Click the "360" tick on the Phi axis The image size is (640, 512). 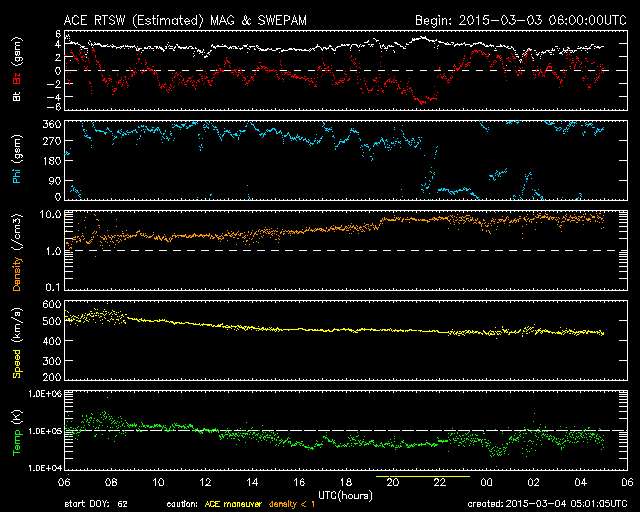pos(52,125)
